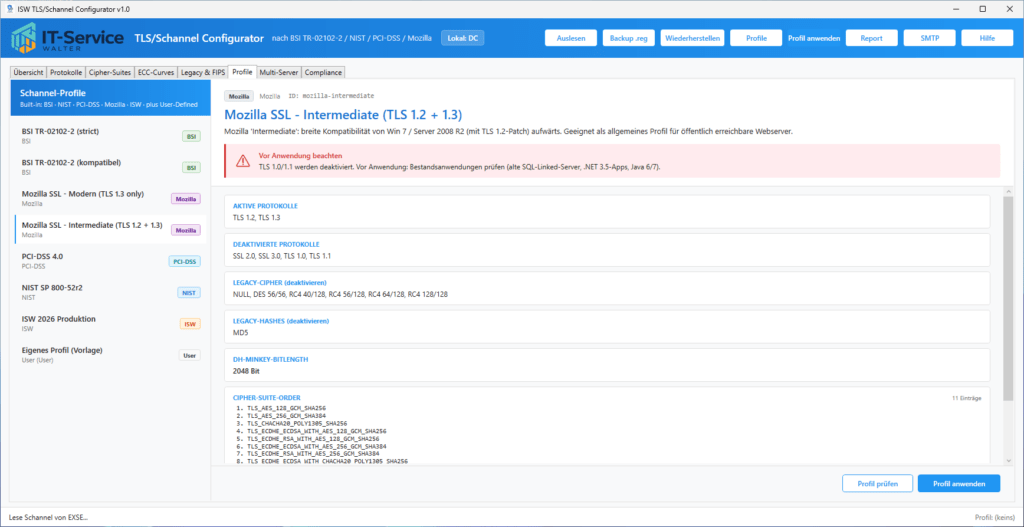Select the Profile tab
Screen dimensions: 1024x527
242,72
